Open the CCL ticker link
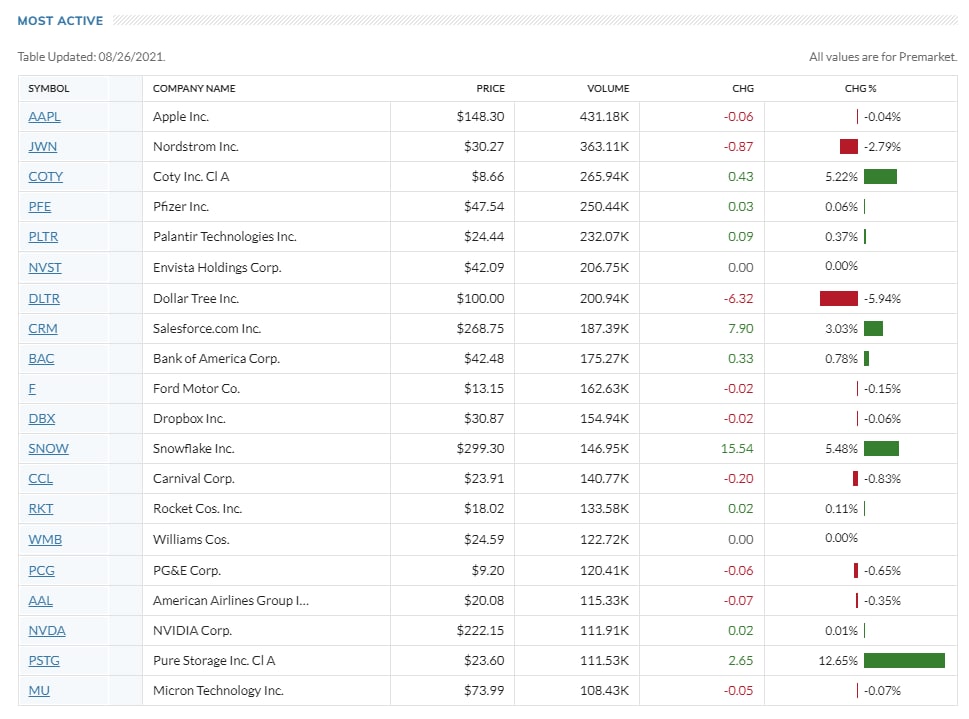The width and height of the screenshot is (969, 719). [x=41, y=479]
